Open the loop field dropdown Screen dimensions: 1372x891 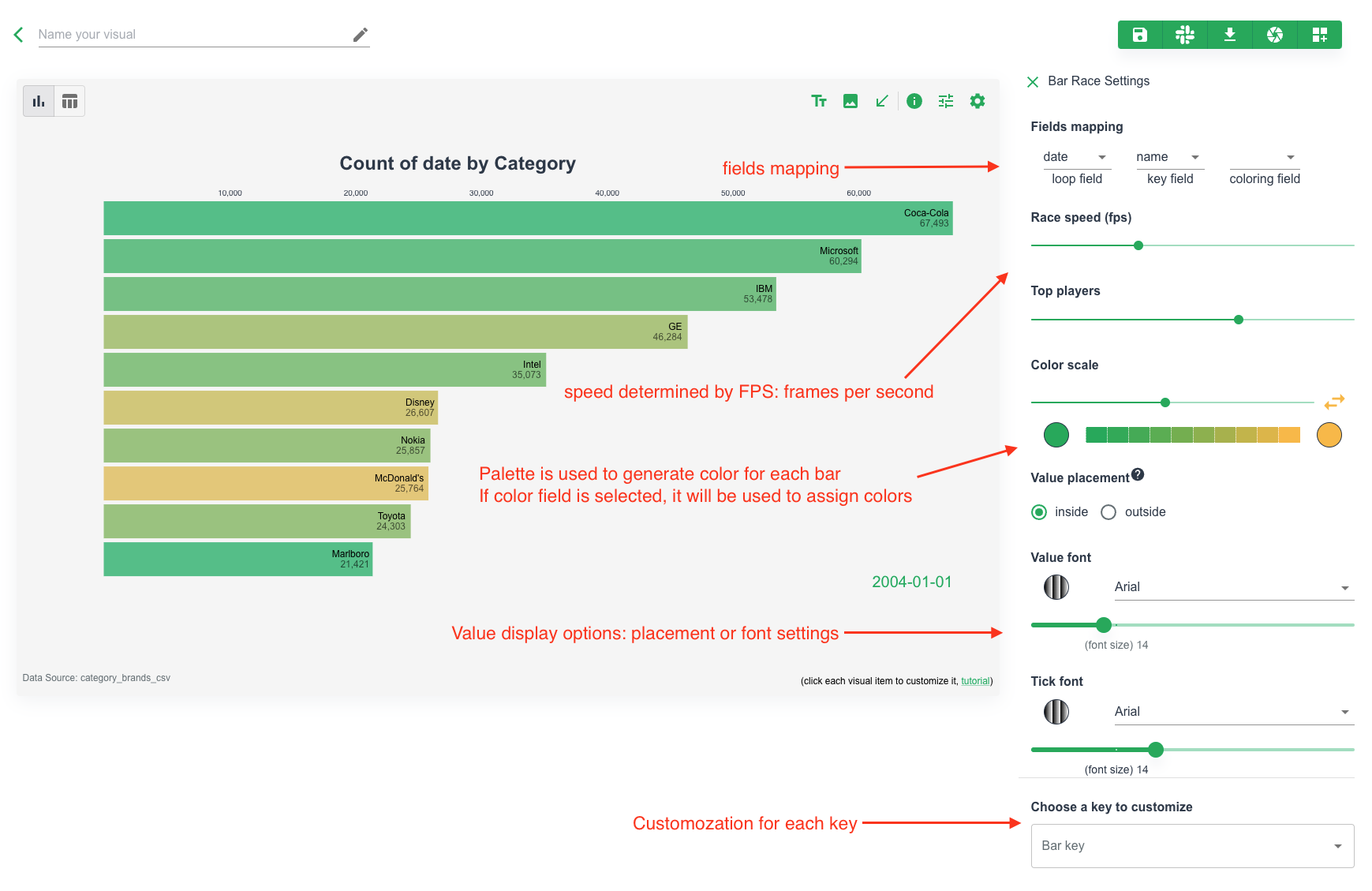point(1078,157)
